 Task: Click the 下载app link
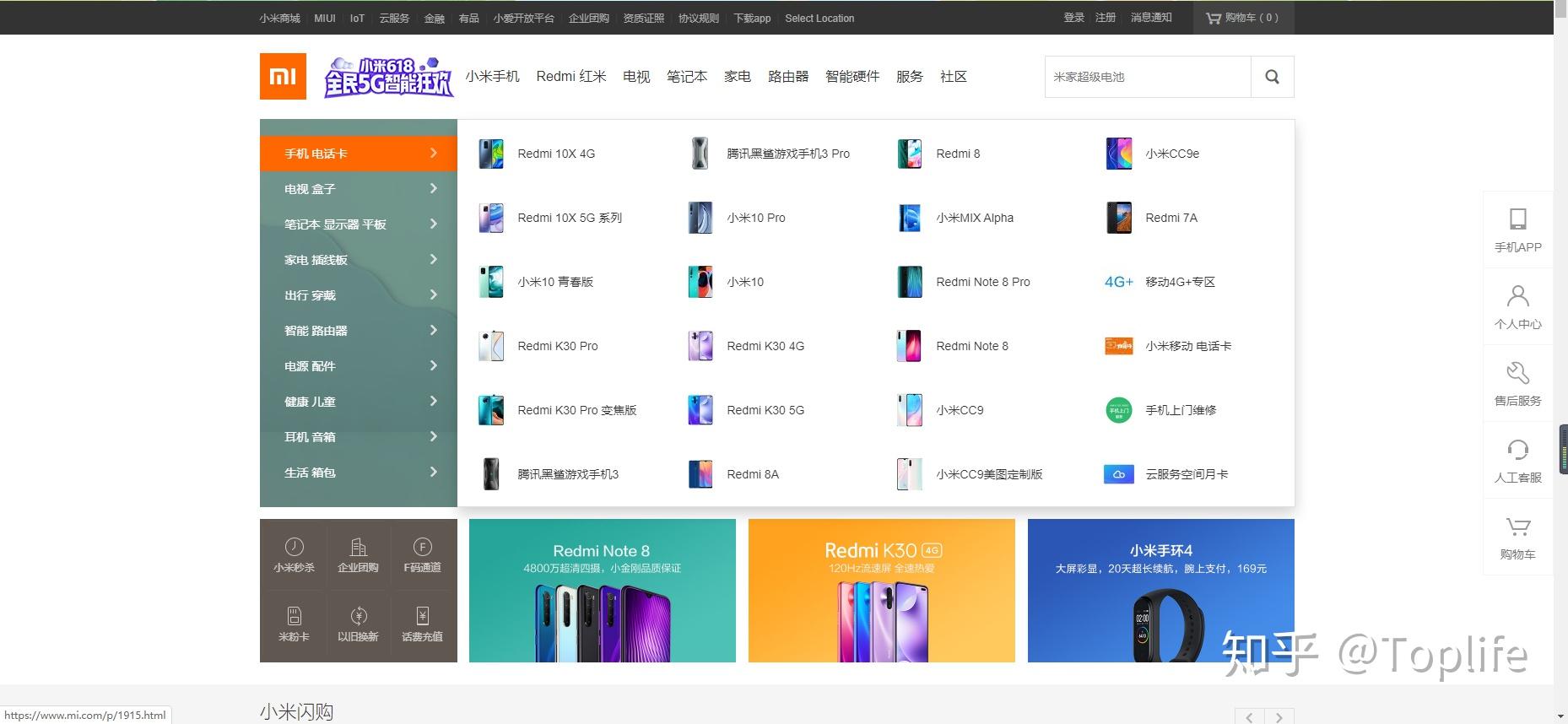point(752,19)
